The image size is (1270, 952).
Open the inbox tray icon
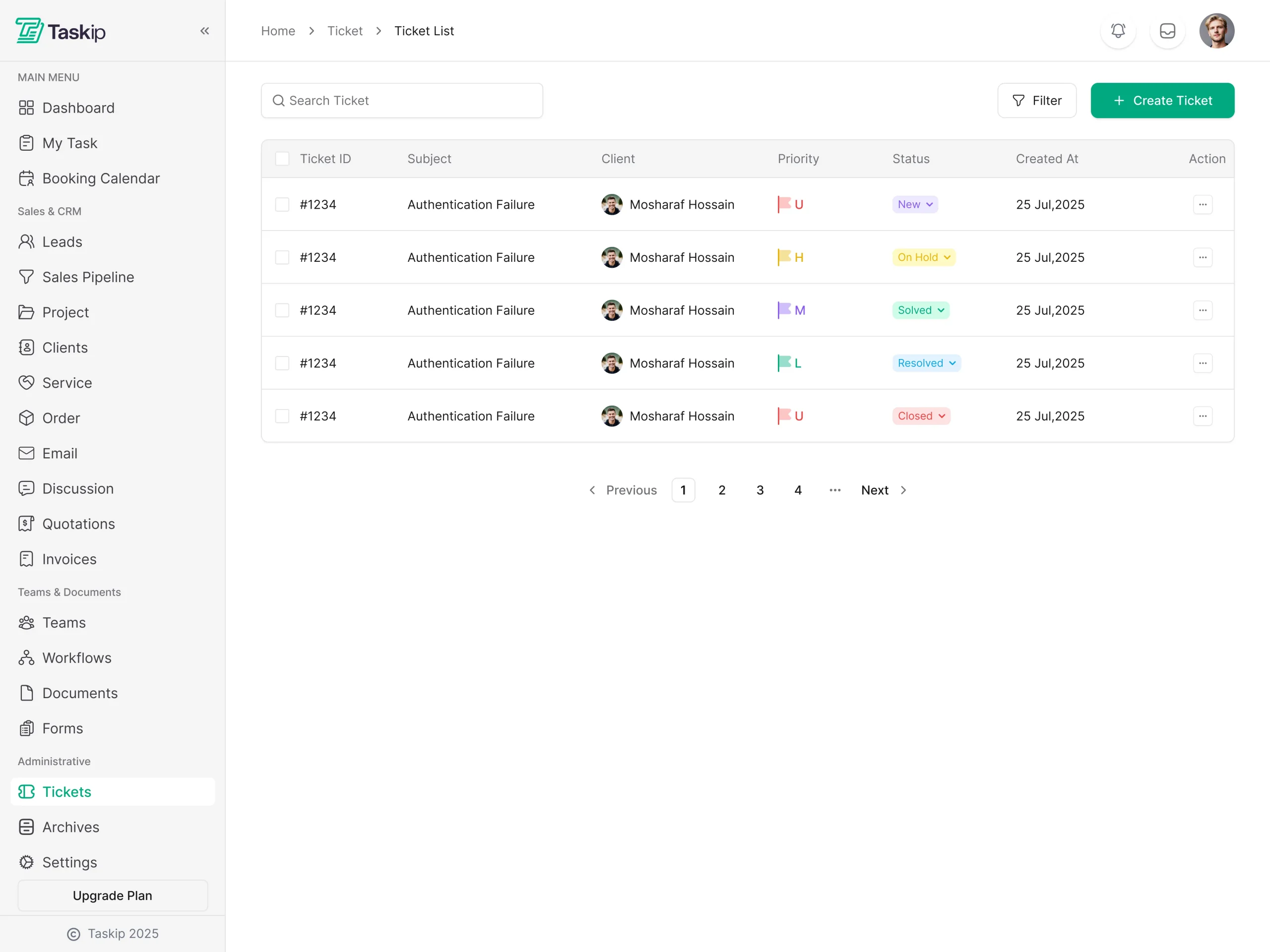click(1167, 31)
